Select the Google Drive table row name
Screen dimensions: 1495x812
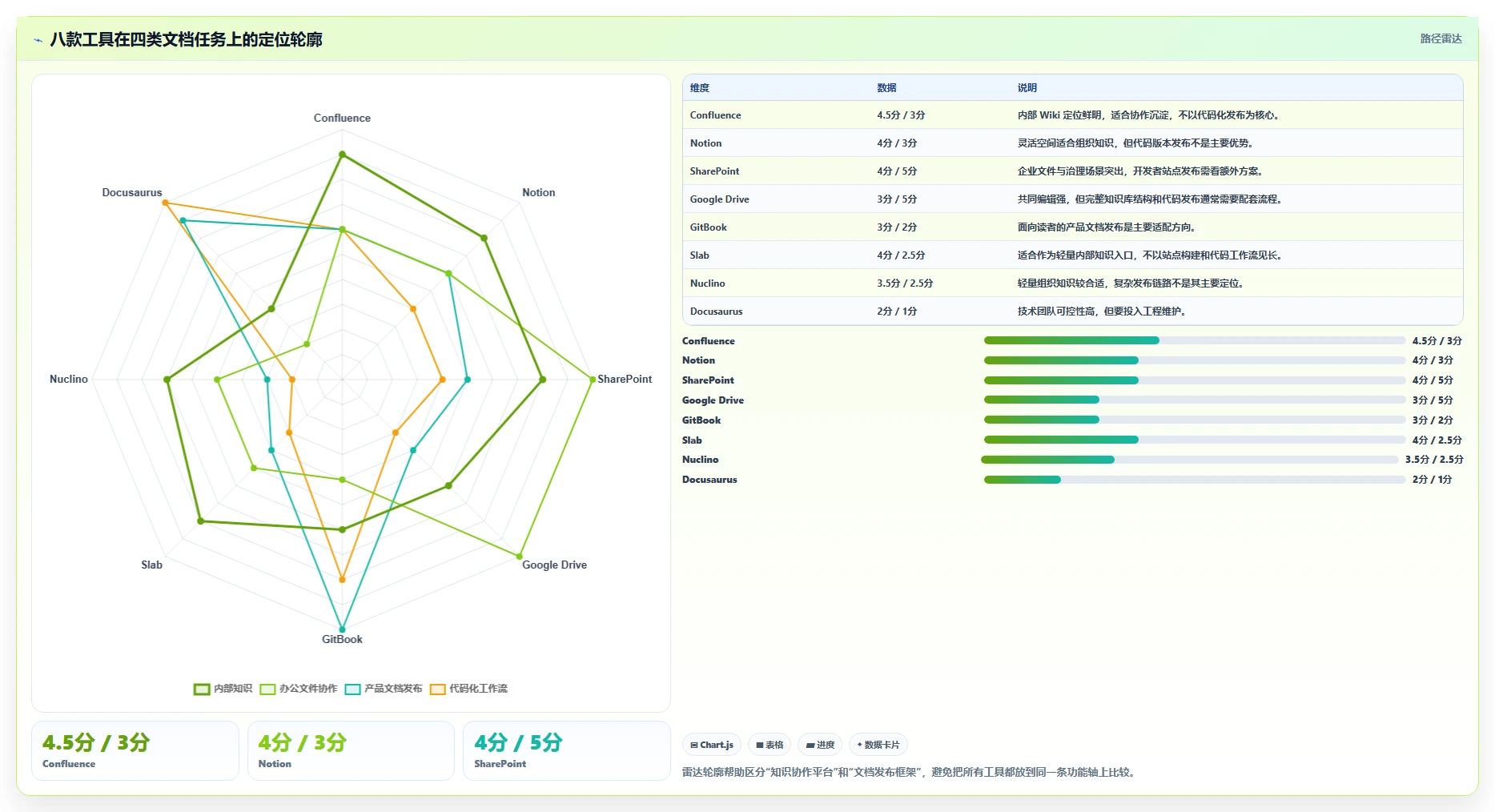coord(720,199)
